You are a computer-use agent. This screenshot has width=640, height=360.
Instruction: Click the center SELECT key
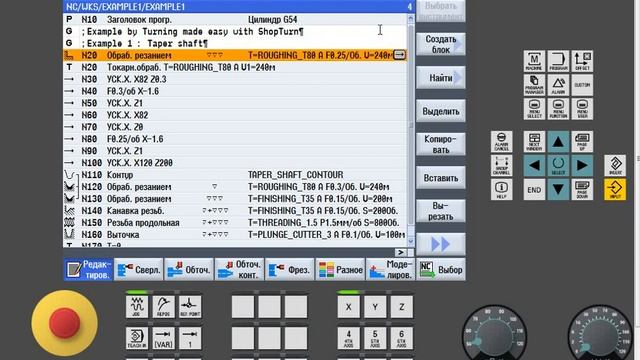tap(558, 166)
